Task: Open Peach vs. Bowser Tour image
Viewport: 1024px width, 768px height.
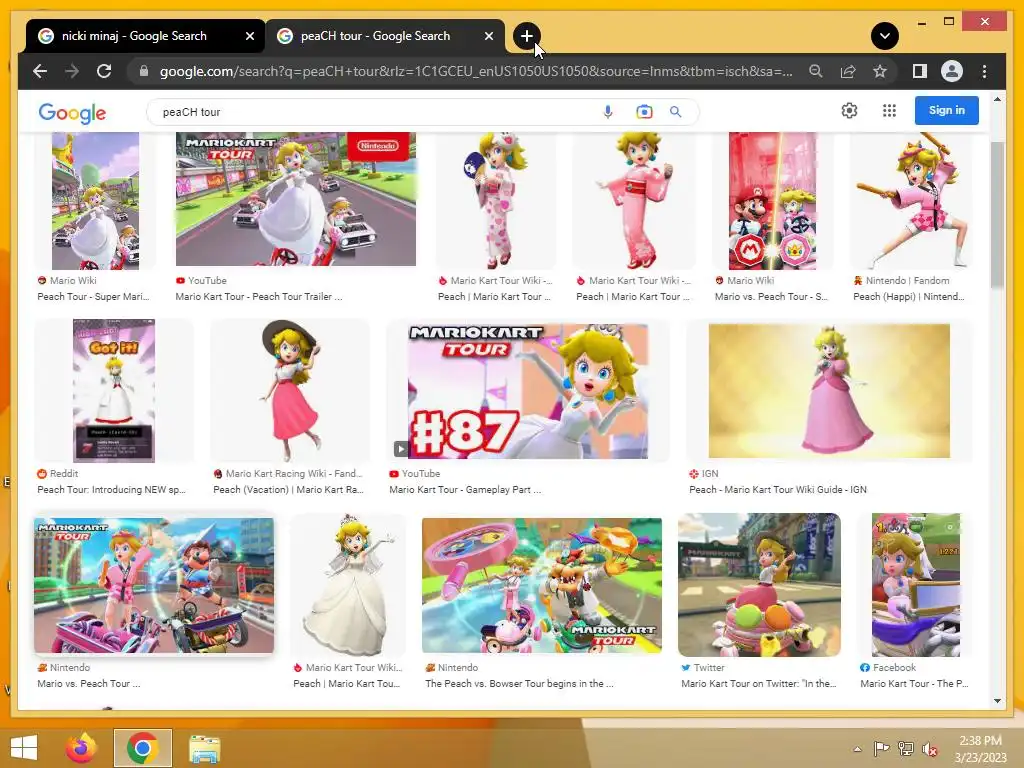Action: pyautogui.click(x=541, y=585)
